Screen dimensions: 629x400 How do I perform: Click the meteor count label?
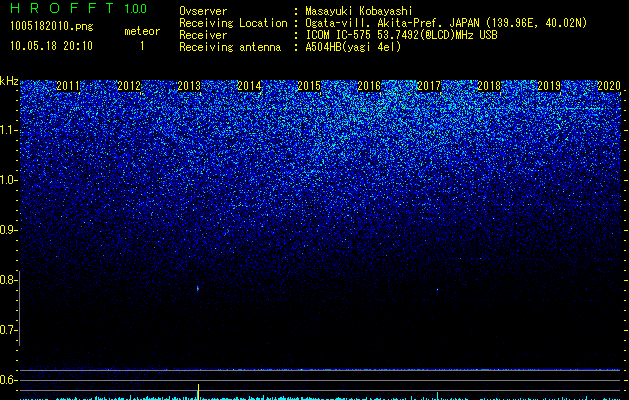142,31
